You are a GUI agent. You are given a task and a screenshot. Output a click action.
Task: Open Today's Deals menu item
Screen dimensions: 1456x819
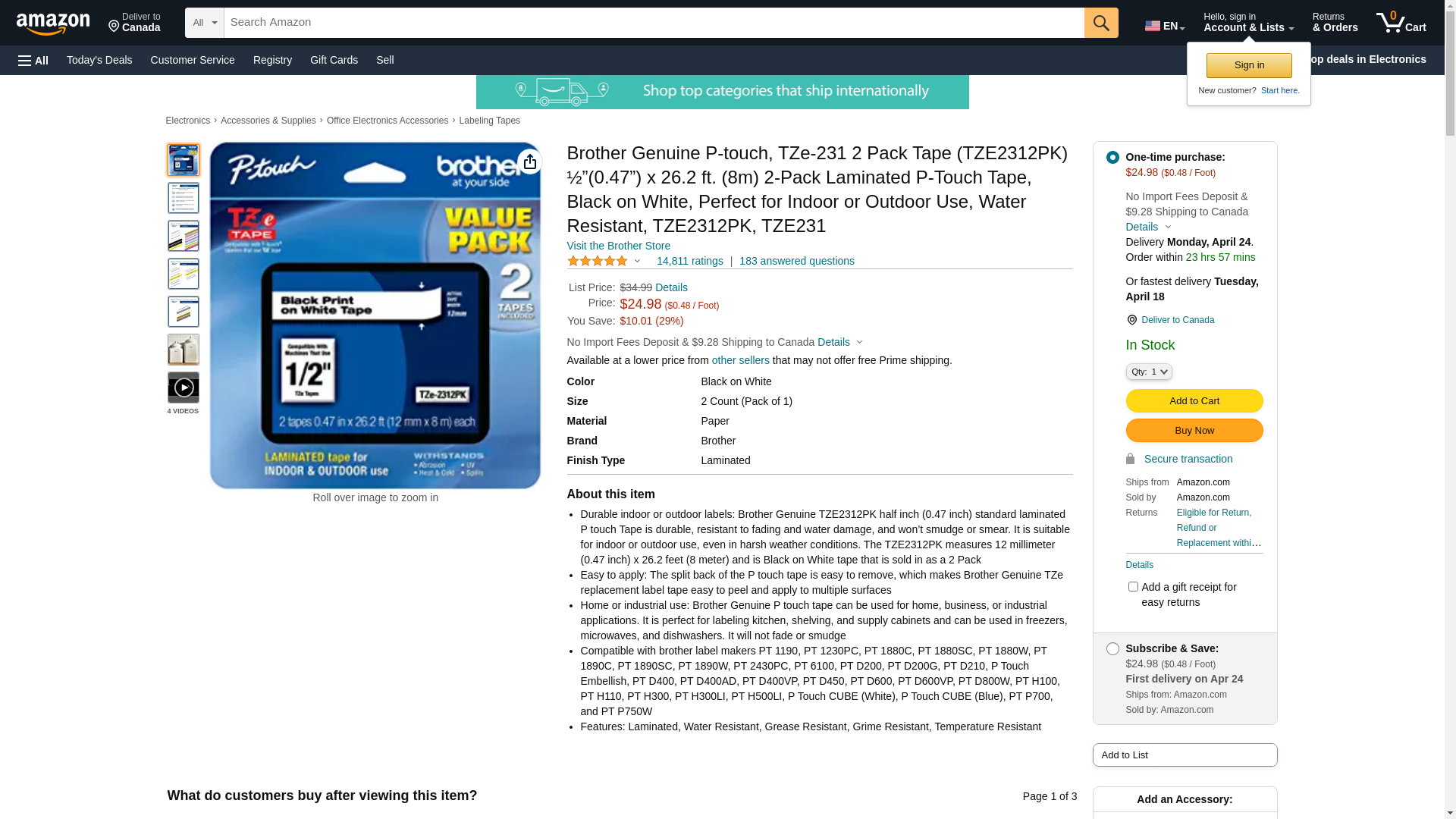coord(99,60)
